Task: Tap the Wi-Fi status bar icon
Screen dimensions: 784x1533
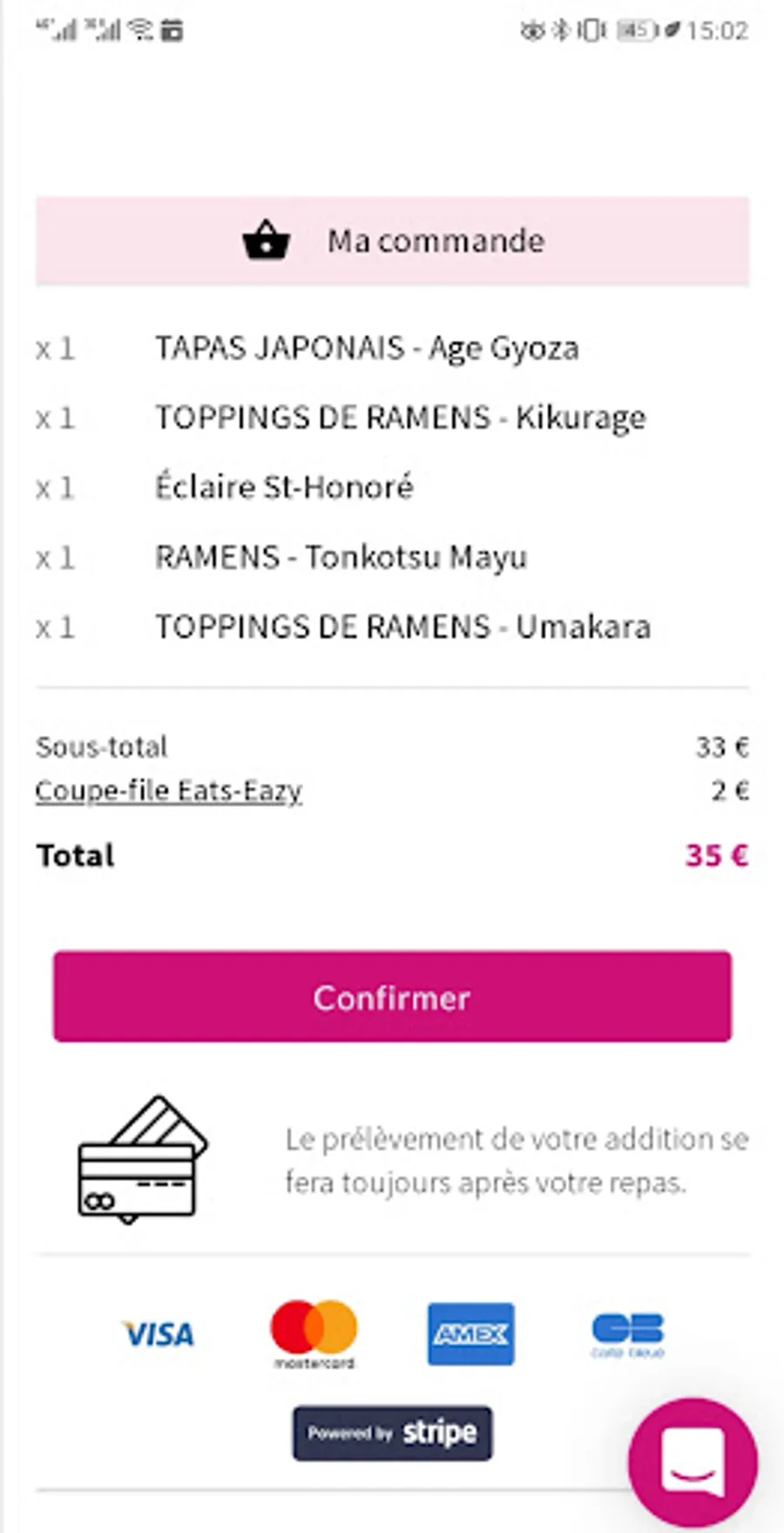Action: [139, 31]
